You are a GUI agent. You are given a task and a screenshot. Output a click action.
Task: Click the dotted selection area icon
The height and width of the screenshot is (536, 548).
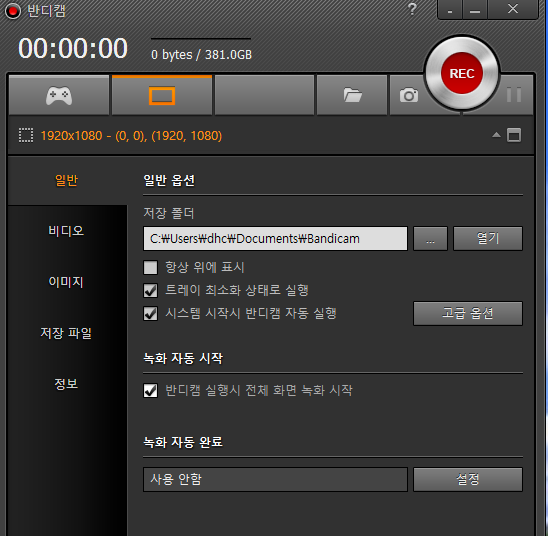pyautogui.click(x=26, y=135)
